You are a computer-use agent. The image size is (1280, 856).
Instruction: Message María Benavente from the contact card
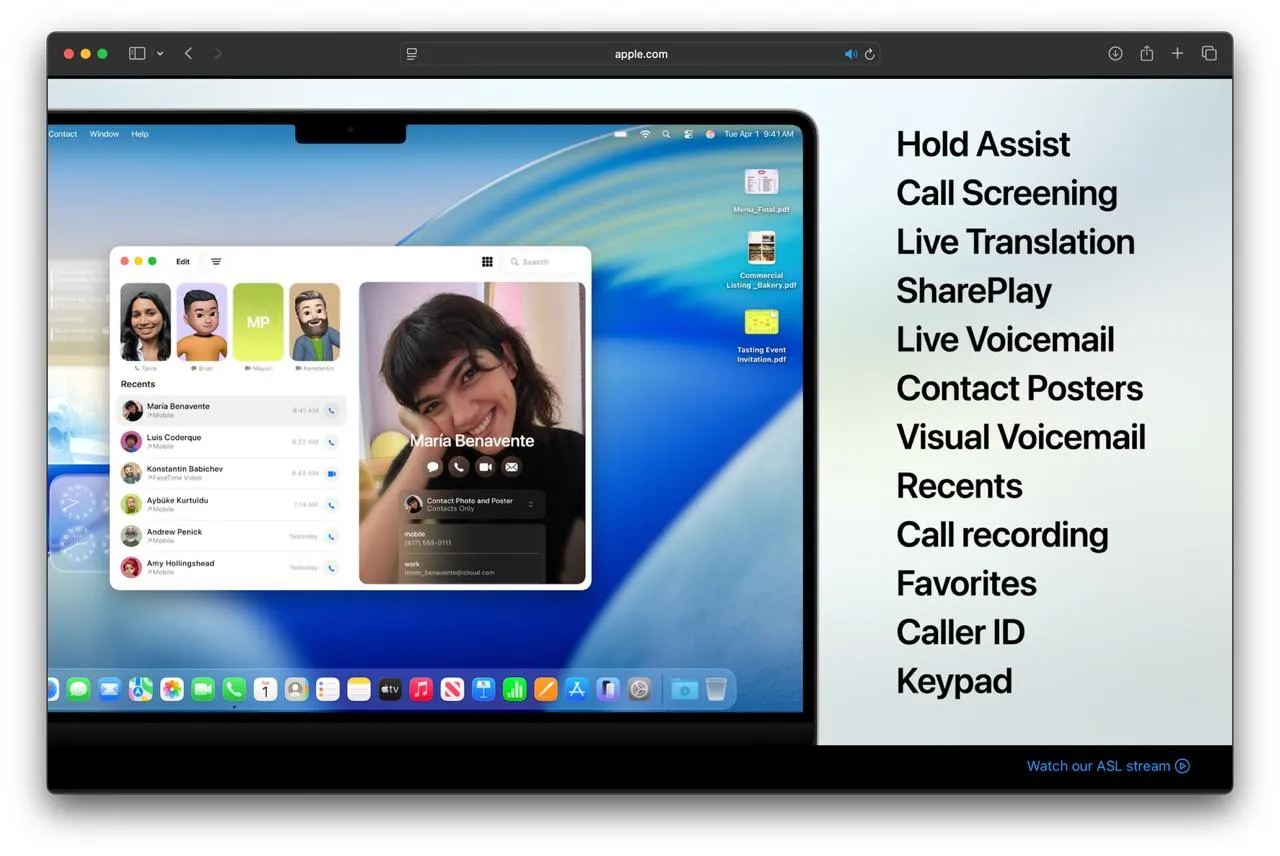coord(433,466)
